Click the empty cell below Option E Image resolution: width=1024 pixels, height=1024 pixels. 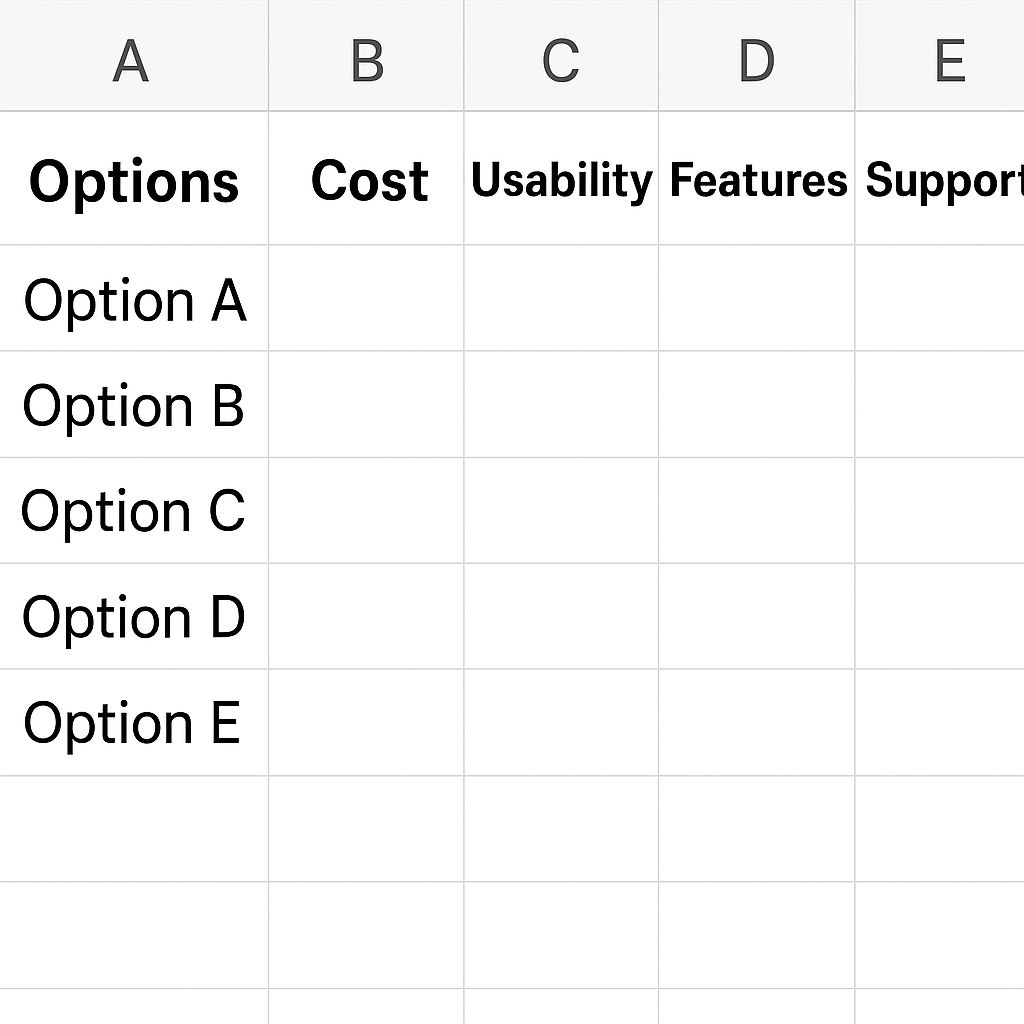tap(134, 829)
